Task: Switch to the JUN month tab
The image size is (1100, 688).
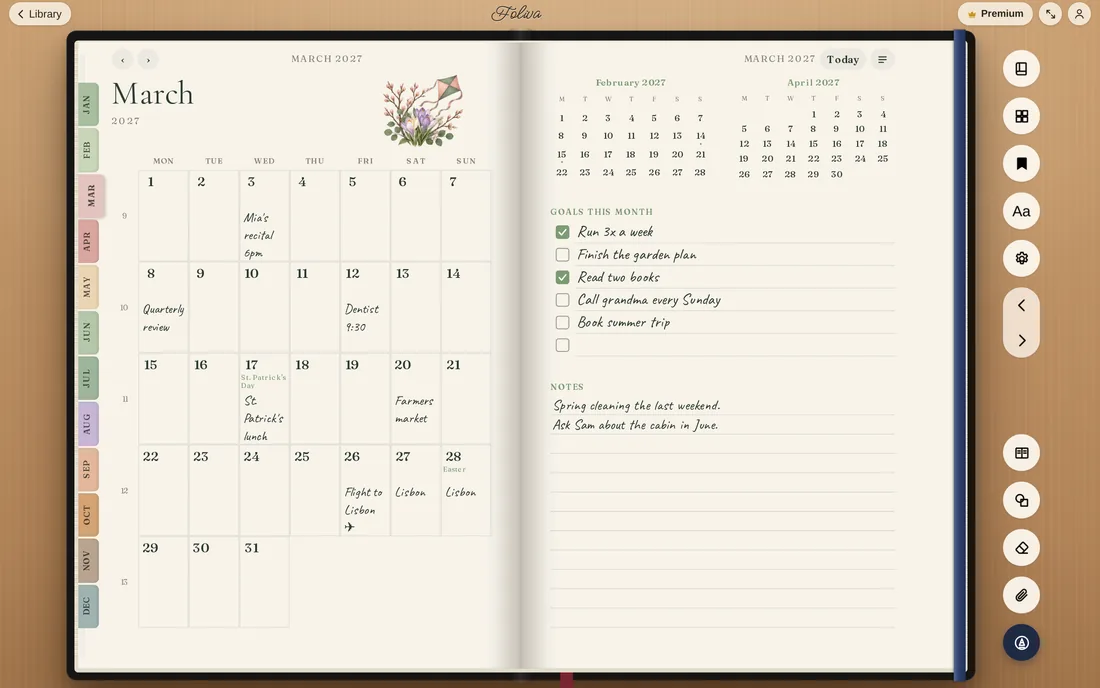Action: (x=88, y=332)
